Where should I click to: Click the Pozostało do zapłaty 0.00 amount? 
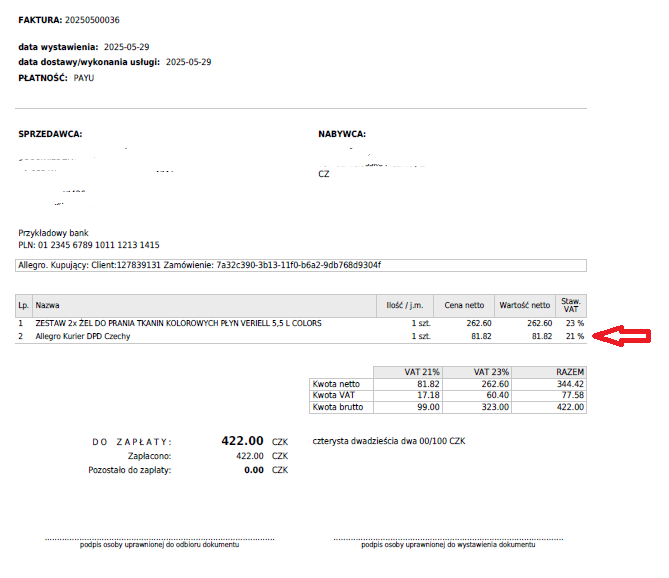tap(254, 469)
